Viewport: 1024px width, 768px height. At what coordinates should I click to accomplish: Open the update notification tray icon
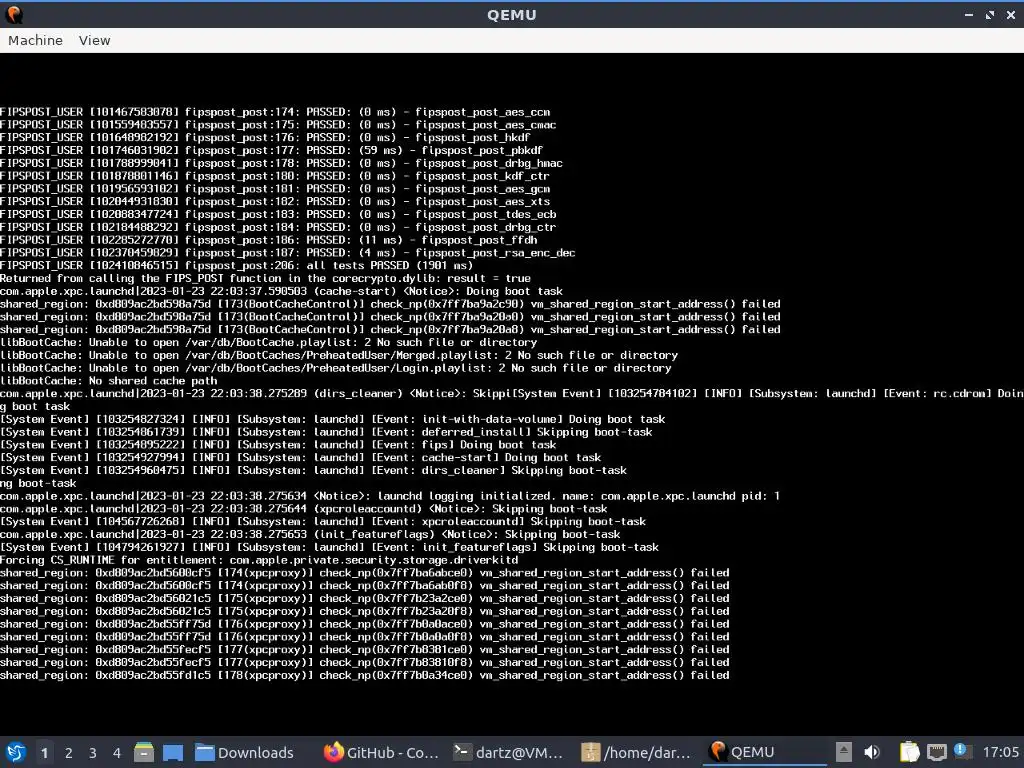(961, 750)
